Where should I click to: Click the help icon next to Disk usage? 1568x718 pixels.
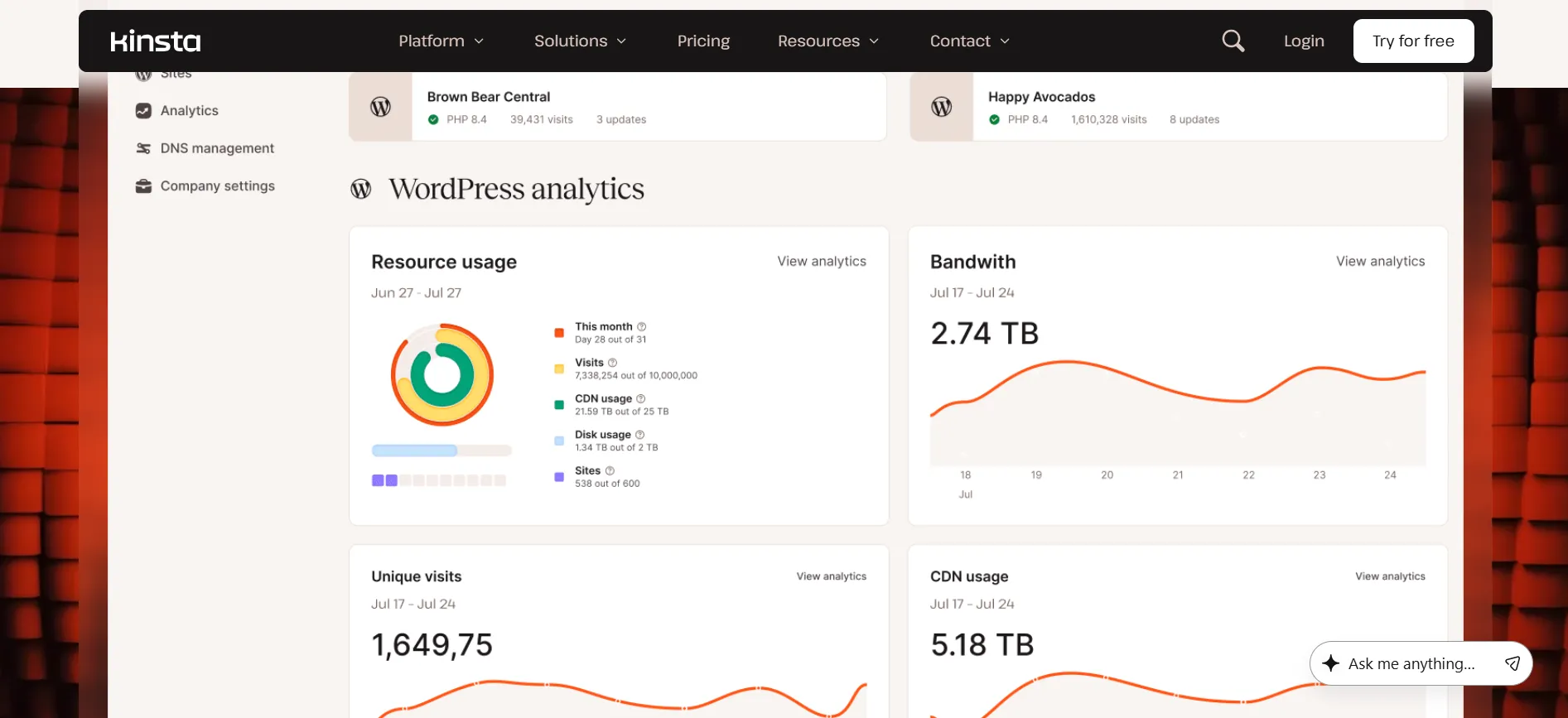(639, 435)
